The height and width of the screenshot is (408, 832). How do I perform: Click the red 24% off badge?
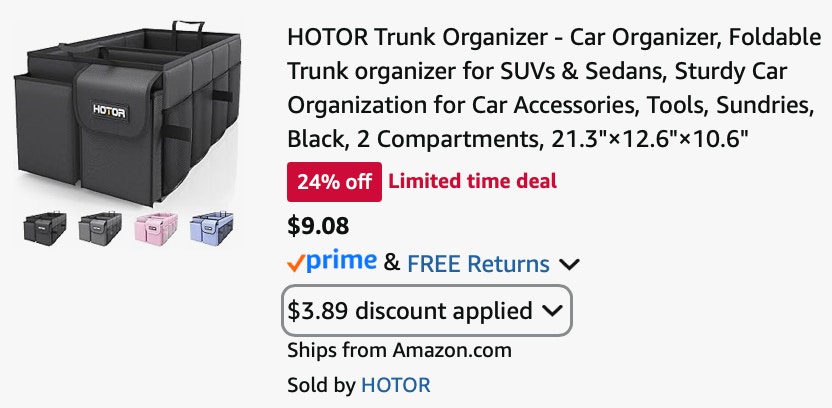point(334,182)
